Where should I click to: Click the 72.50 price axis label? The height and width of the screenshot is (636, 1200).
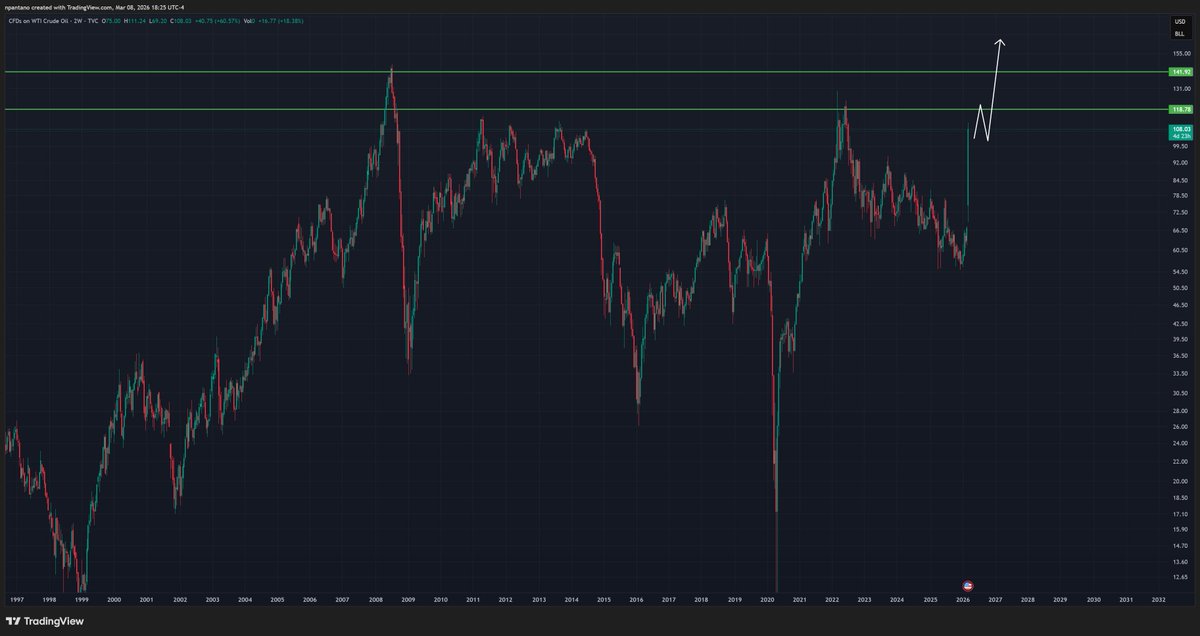pyautogui.click(x=1181, y=213)
